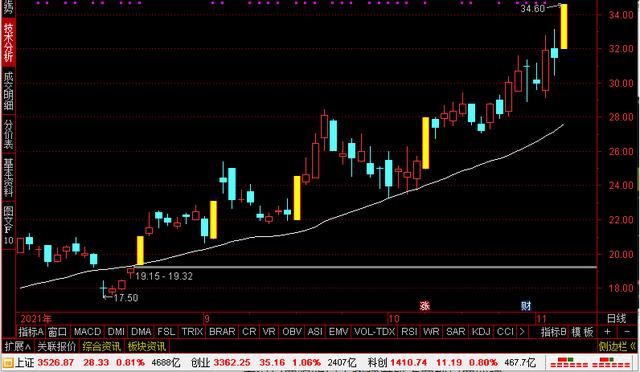Click the yellow icon beside 上证
640x372 pixels.
pyautogui.click(x=8, y=362)
